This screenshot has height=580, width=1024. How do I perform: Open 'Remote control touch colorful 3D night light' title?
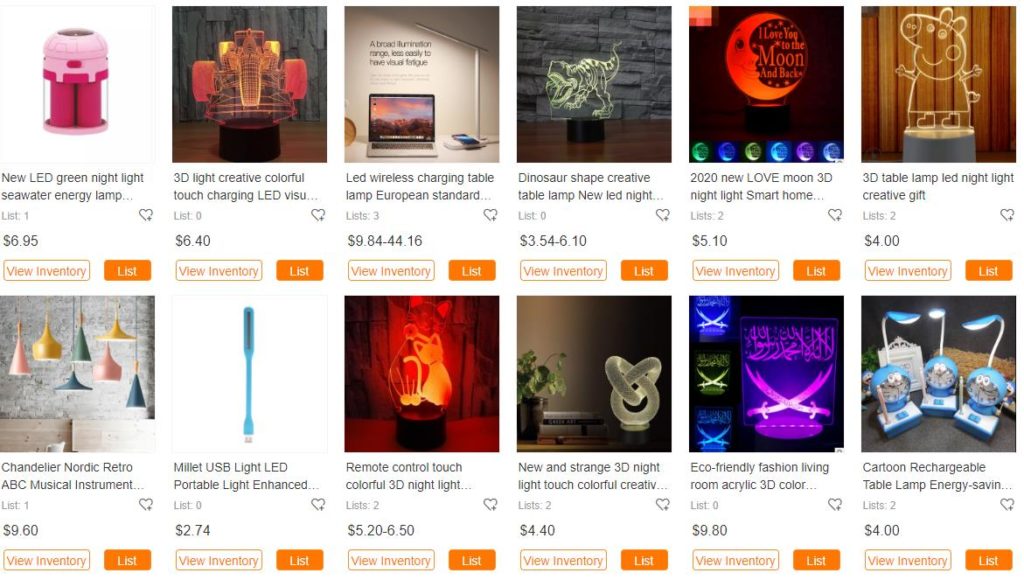(x=409, y=476)
